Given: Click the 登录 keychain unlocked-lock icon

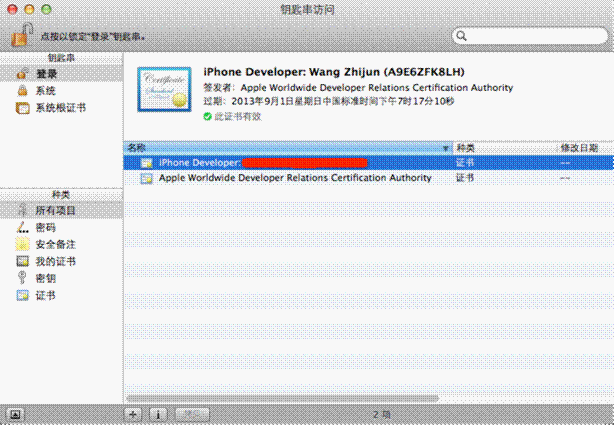Looking at the screenshot, I should (22, 73).
